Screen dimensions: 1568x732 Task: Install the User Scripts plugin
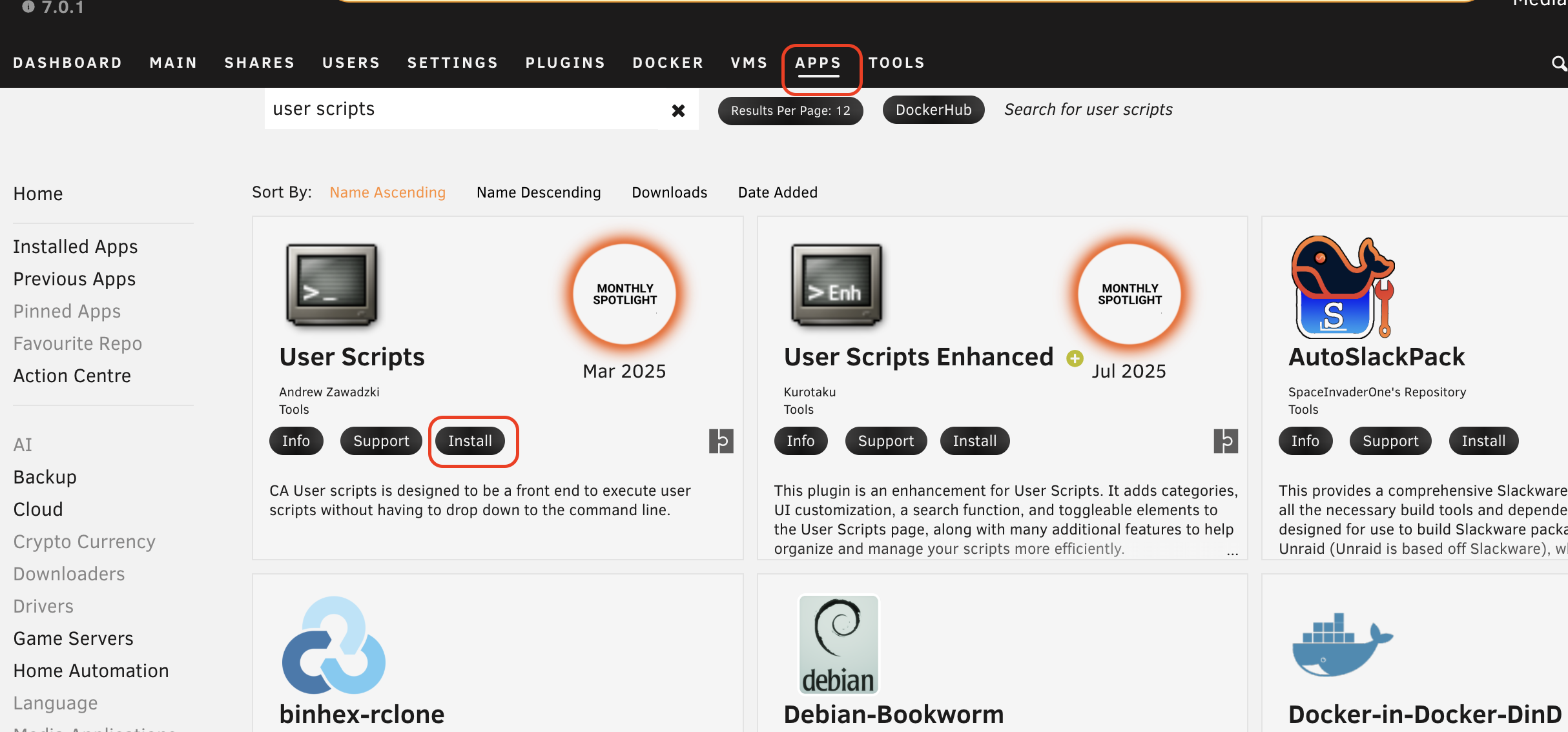(470, 441)
